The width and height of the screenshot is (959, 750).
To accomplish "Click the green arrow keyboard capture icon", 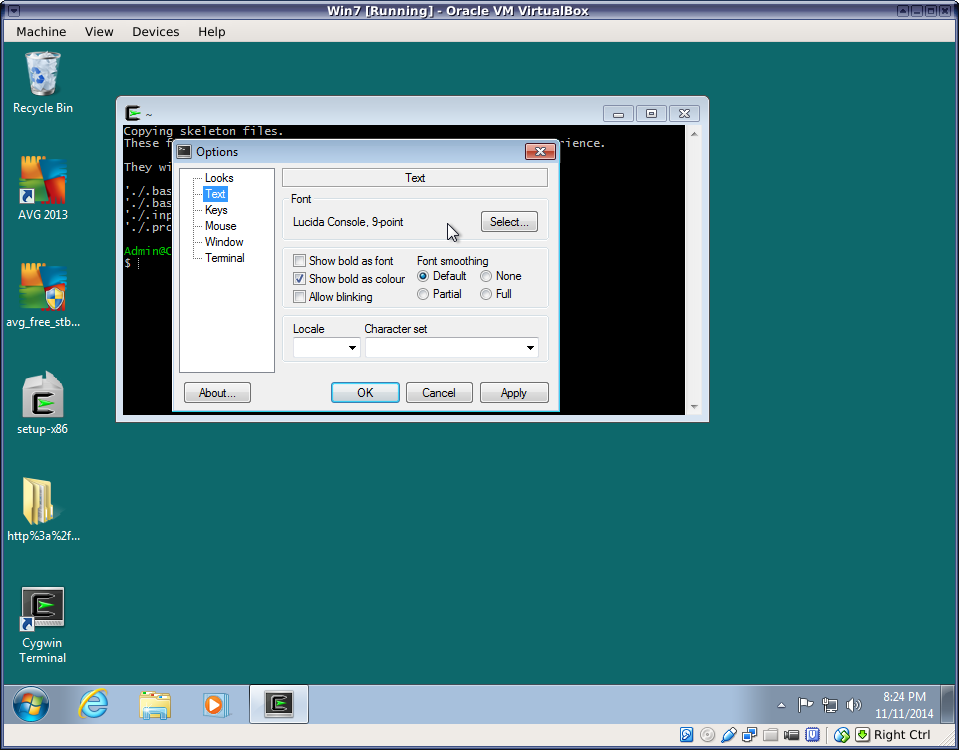I will click(x=862, y=735).
